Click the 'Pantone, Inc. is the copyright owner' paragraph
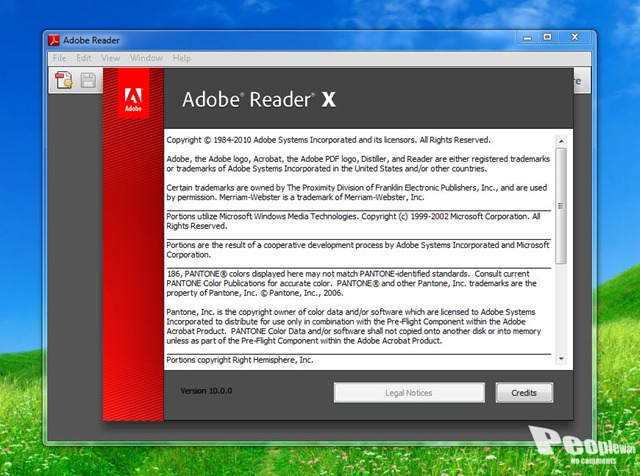The image size is (640, 476). 353,327
